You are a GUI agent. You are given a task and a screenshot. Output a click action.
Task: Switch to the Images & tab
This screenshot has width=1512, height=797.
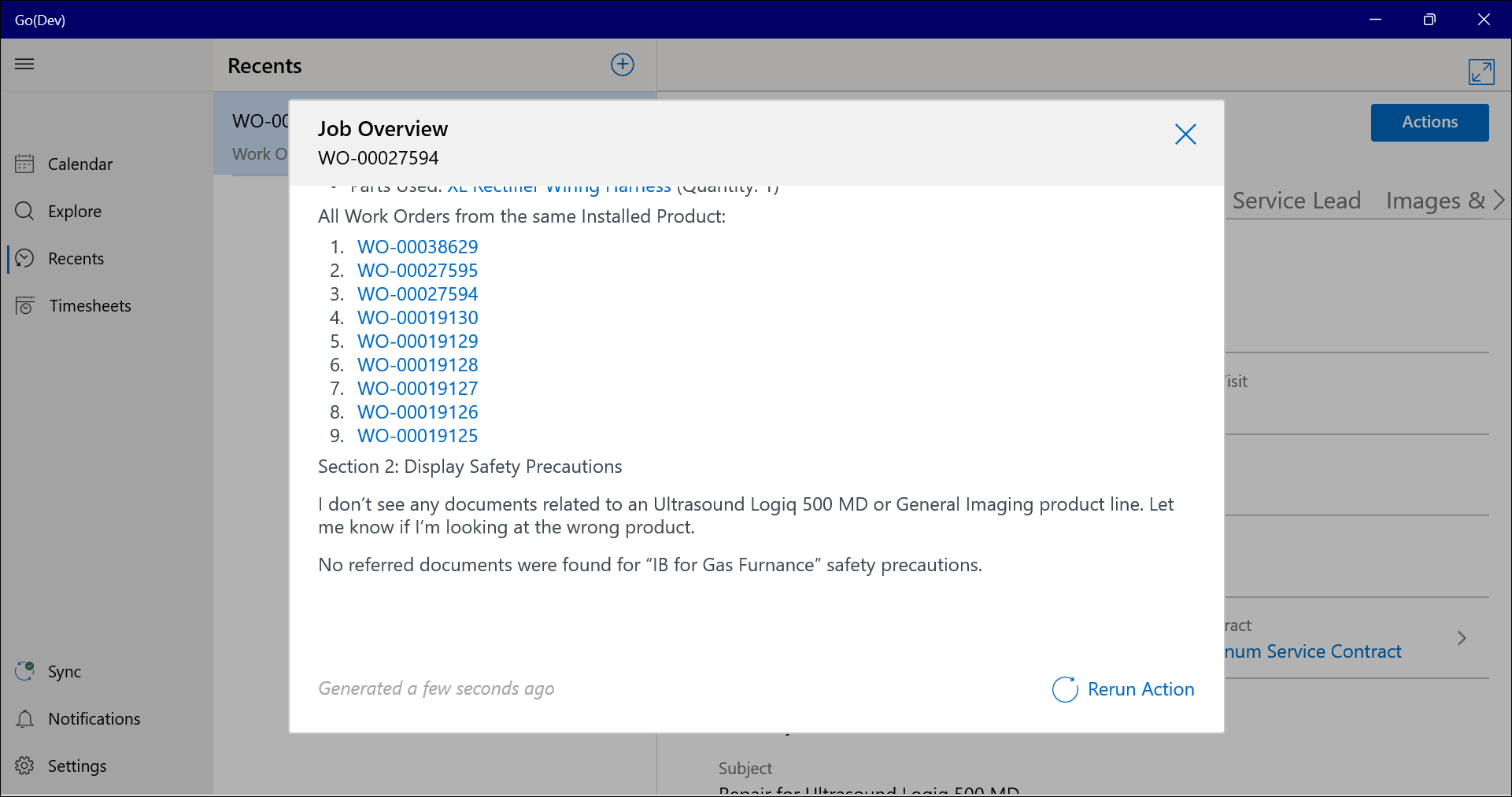point(1435,201)
